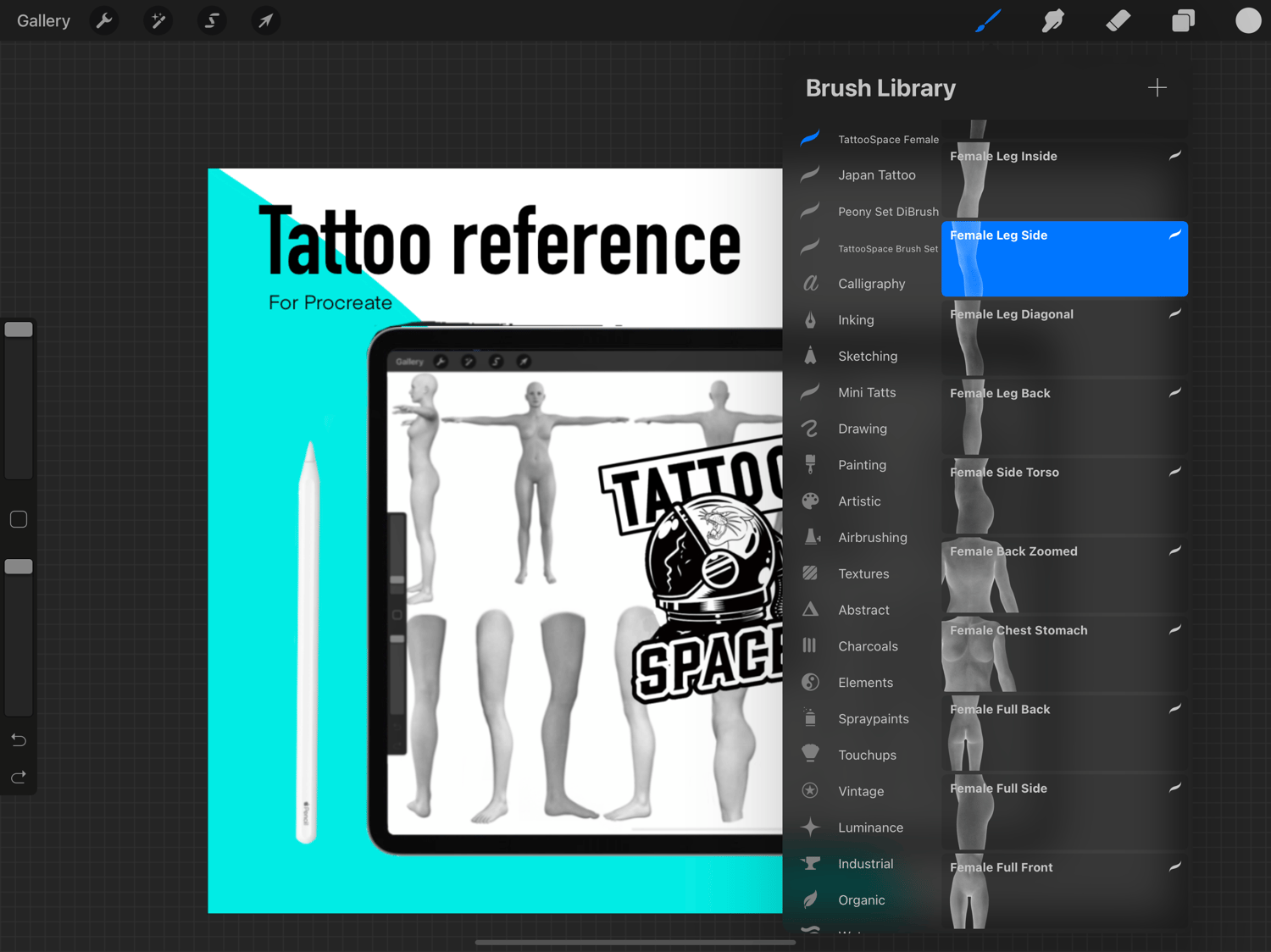Open the Actions wrench menu
The width and height of the screenshot is (1271, 952).
click(x=104, y=20)
